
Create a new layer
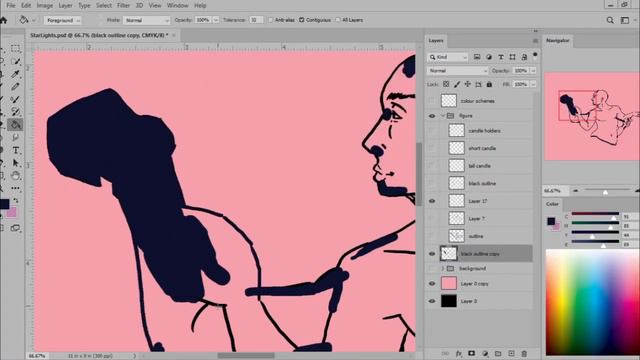click(511, 353)
